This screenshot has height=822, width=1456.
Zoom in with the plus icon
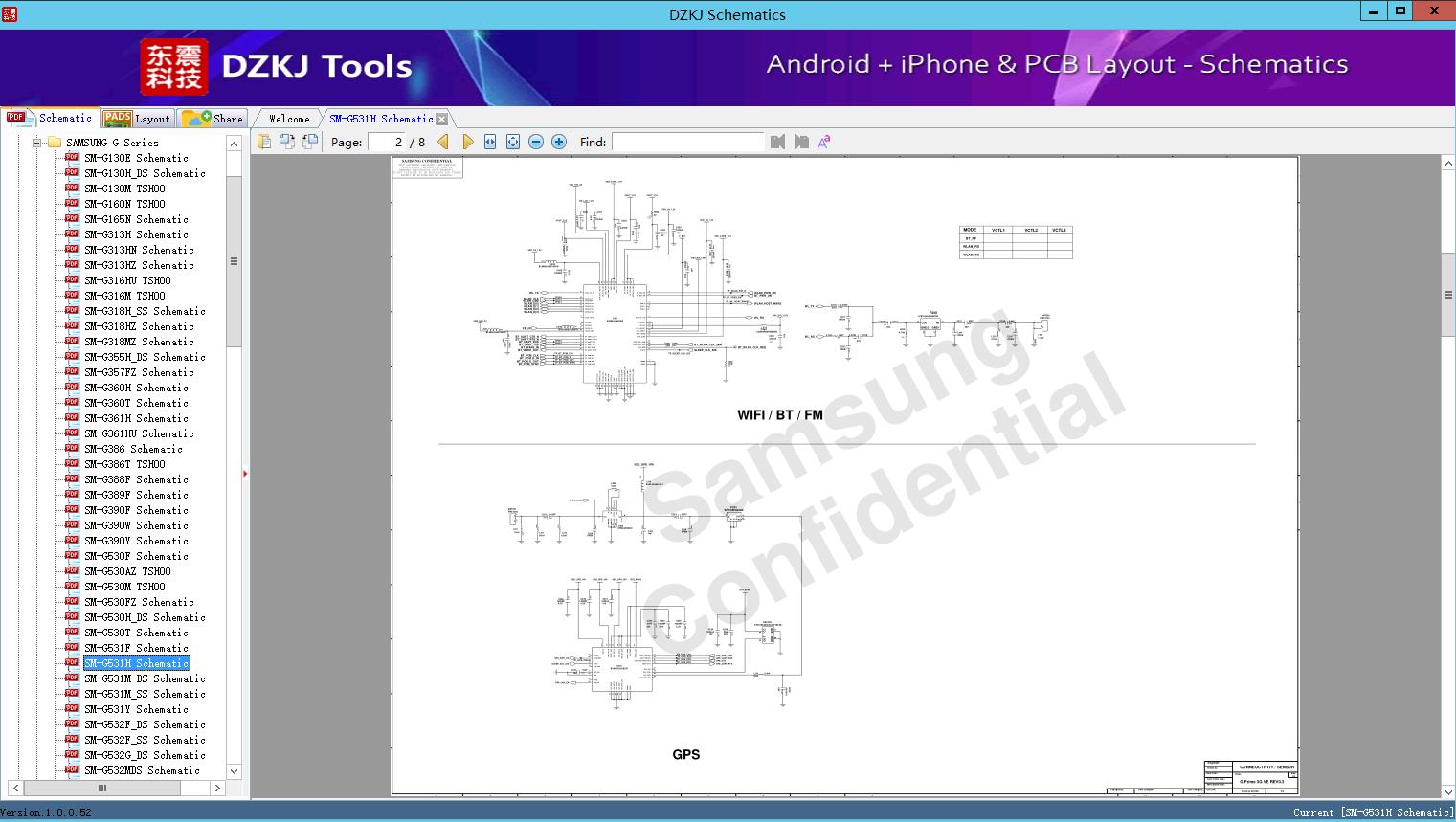[559, 142]
